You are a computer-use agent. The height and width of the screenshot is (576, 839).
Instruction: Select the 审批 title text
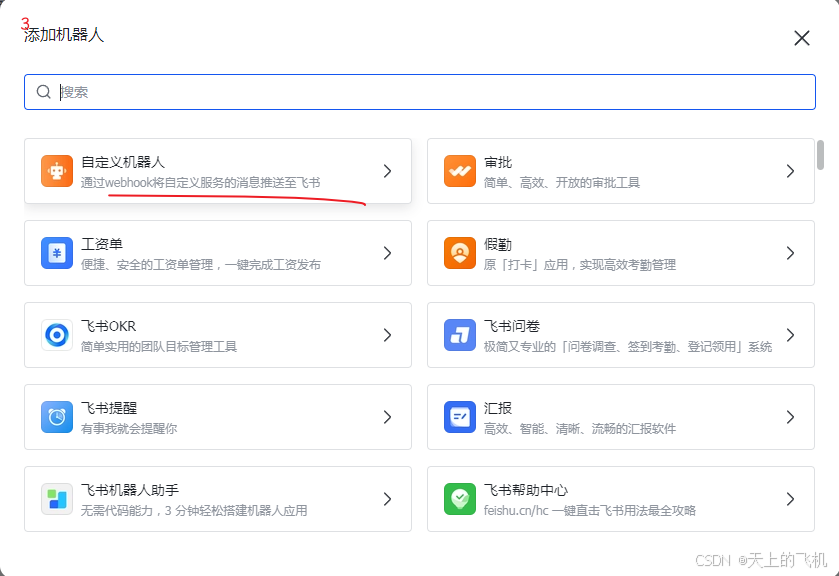[x=498, y=162]
